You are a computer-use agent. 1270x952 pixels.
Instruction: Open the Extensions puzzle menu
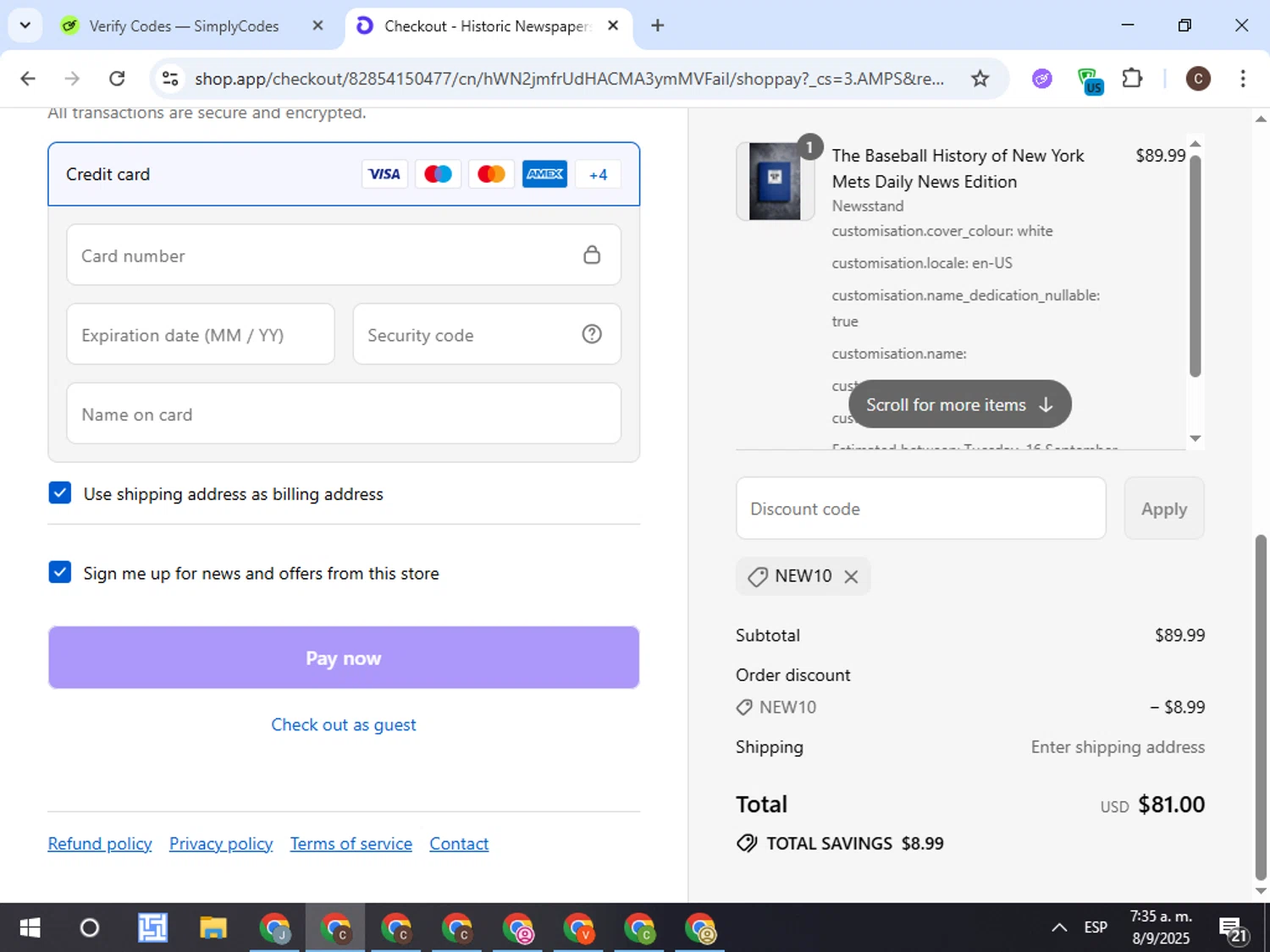1132,79
